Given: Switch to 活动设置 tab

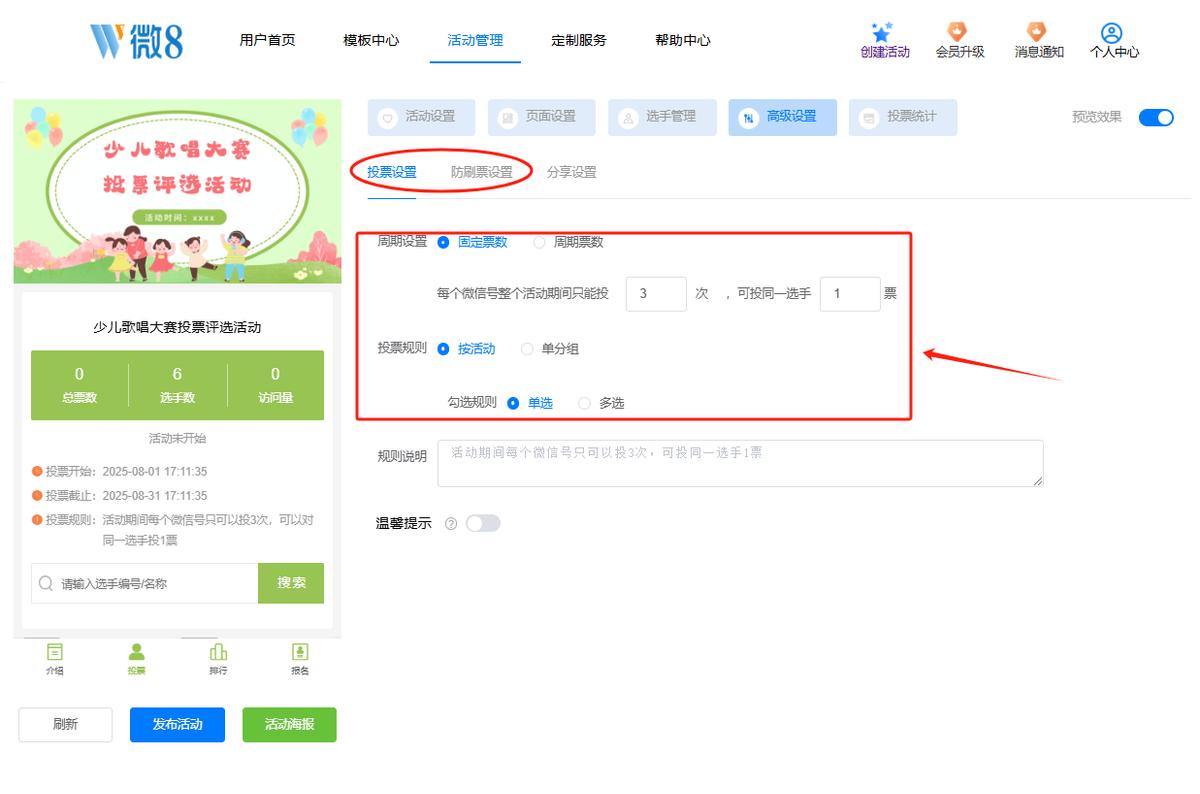Looking at the screenshot, I should 422,117.
